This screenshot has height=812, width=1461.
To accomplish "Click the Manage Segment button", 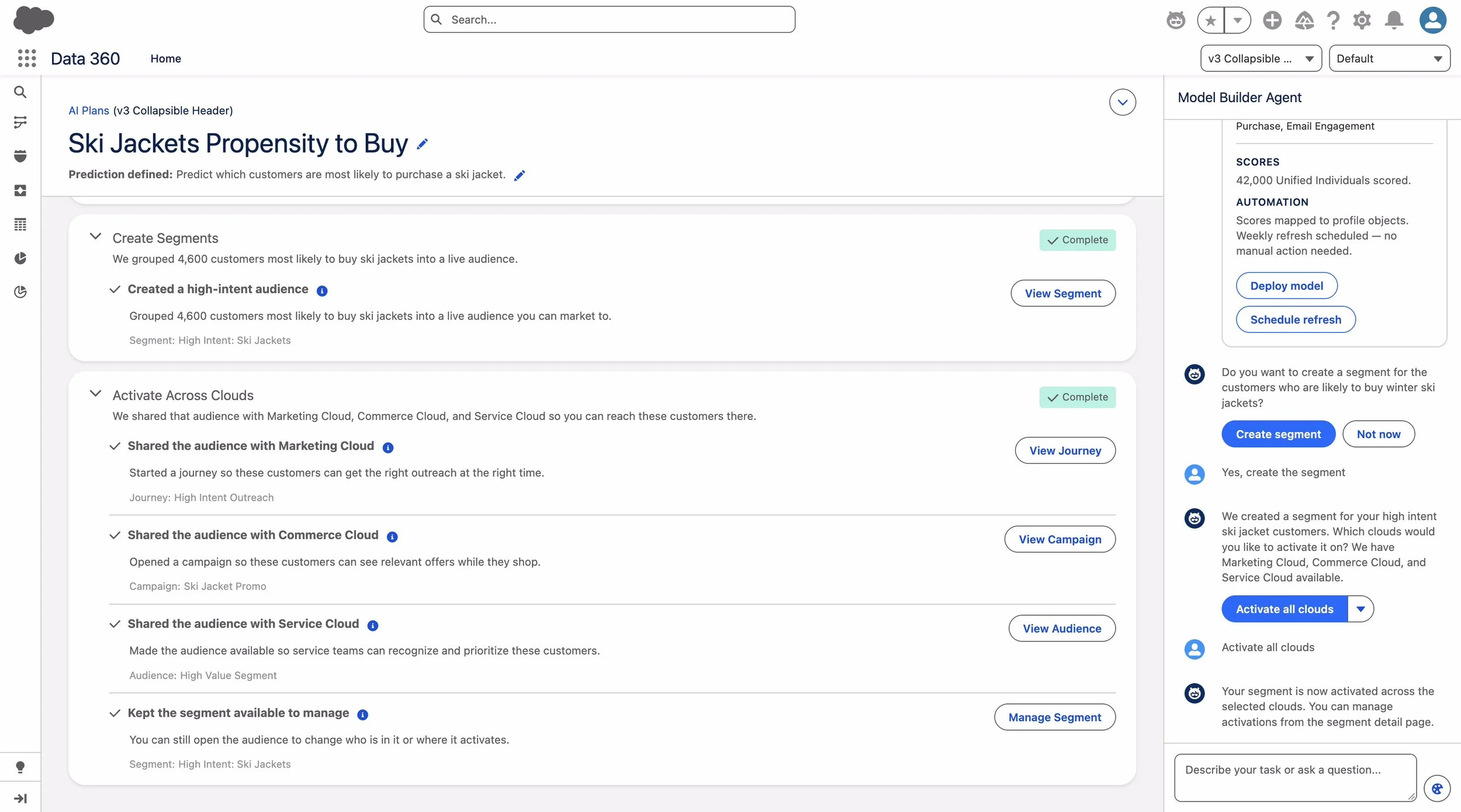I will [x=1054, y=717].
